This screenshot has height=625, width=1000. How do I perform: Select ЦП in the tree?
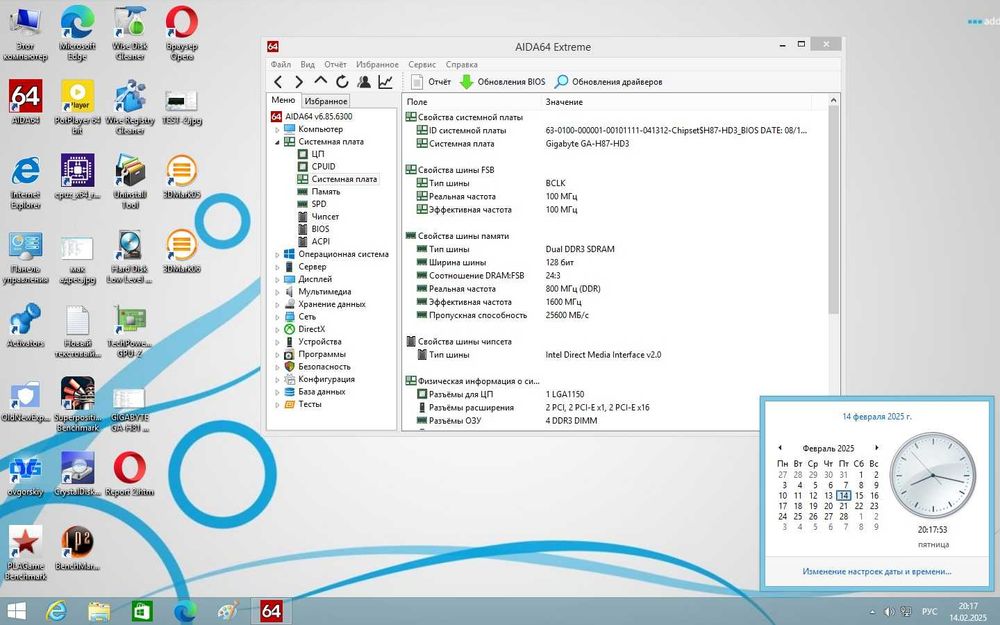click(x=318, y=154)
